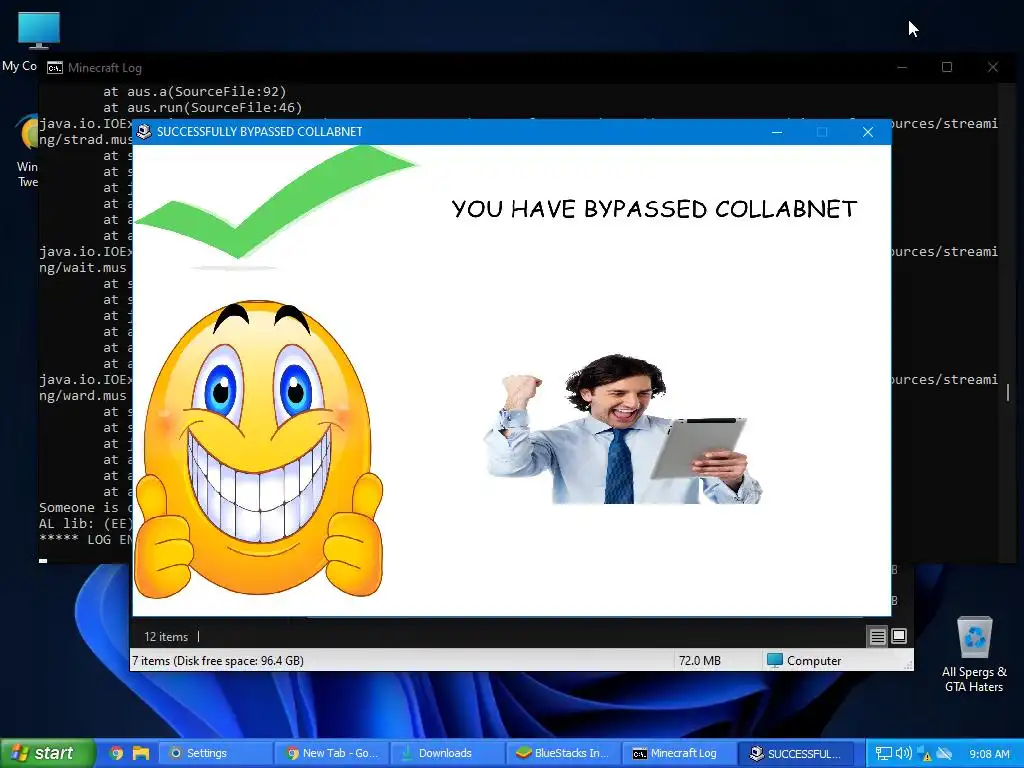This screenshot has height=768, width=1024.
Task: Maximize the Minecraft Log window
Action: pos(947,67)
